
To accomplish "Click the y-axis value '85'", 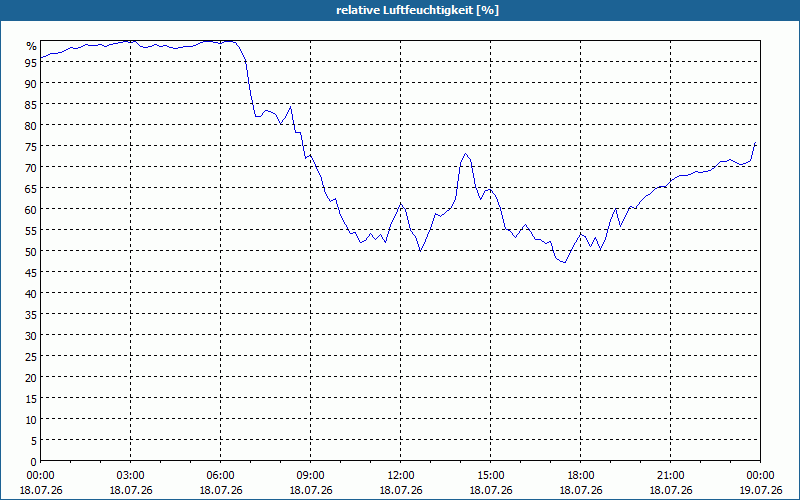I will pos(31,104).
